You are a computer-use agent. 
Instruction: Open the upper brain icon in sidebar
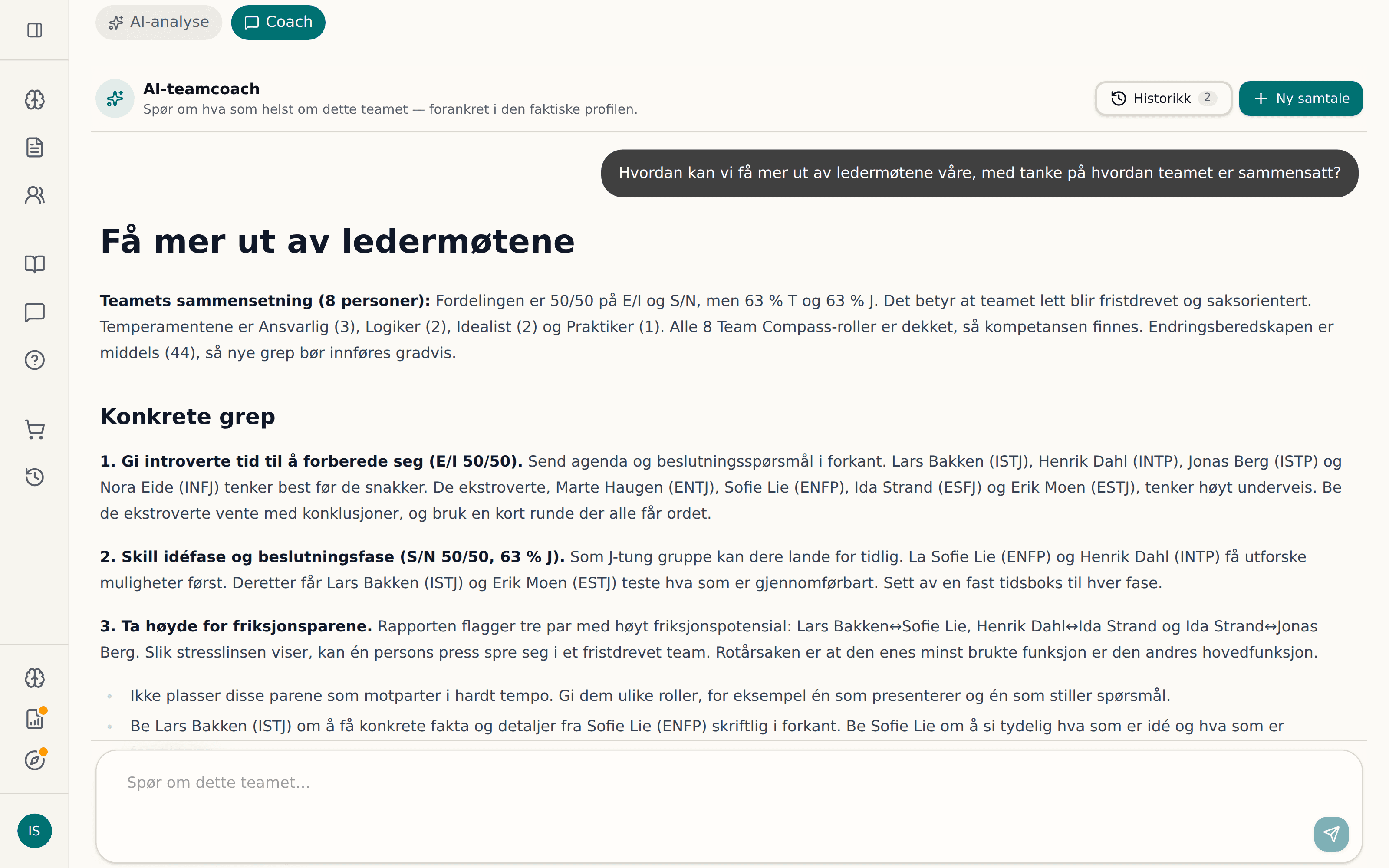click(x=34, y=99)
